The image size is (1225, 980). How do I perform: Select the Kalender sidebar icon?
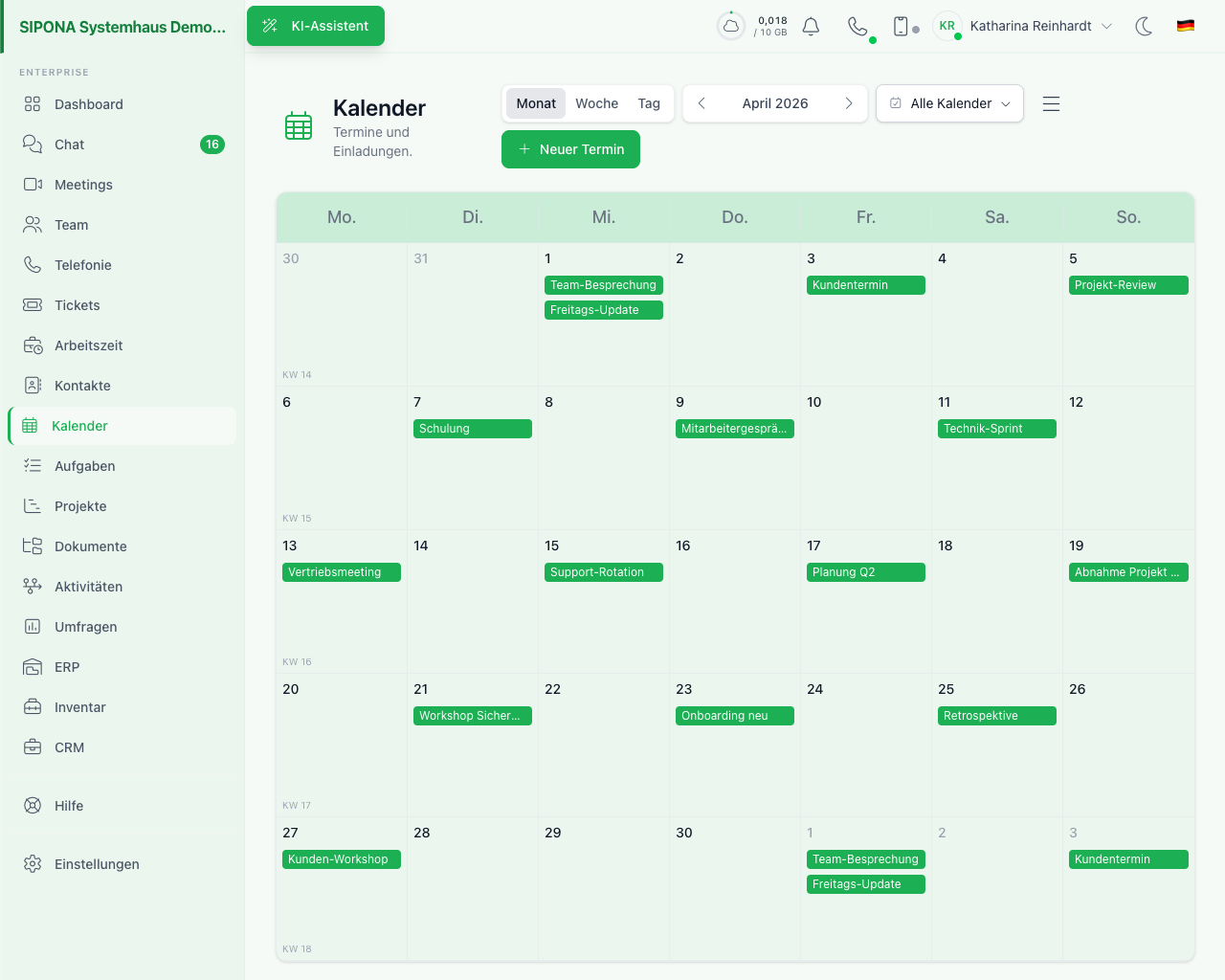pyautogui.click(x=30, y=426)
